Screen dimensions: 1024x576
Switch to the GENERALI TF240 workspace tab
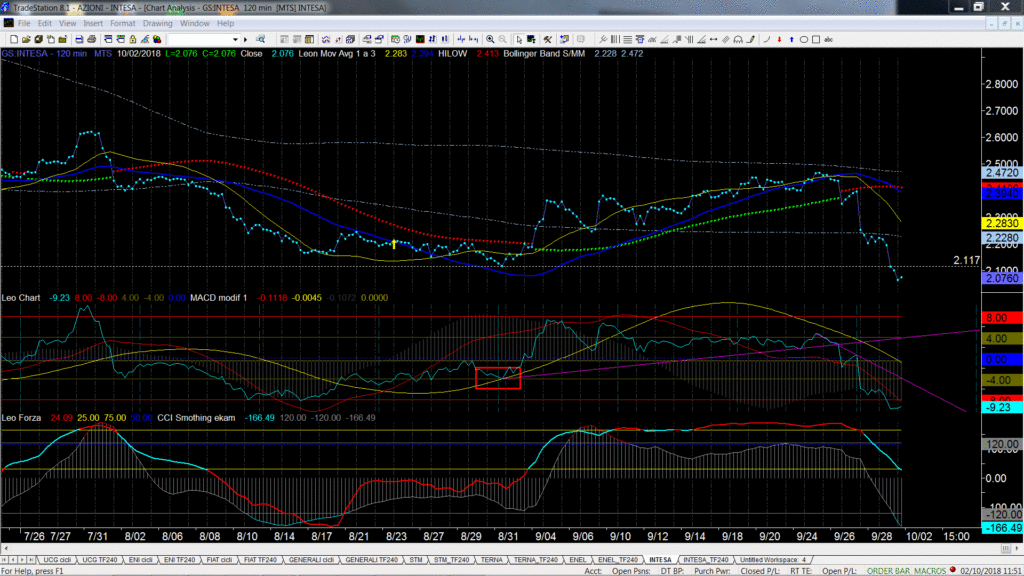coord(371,560)
